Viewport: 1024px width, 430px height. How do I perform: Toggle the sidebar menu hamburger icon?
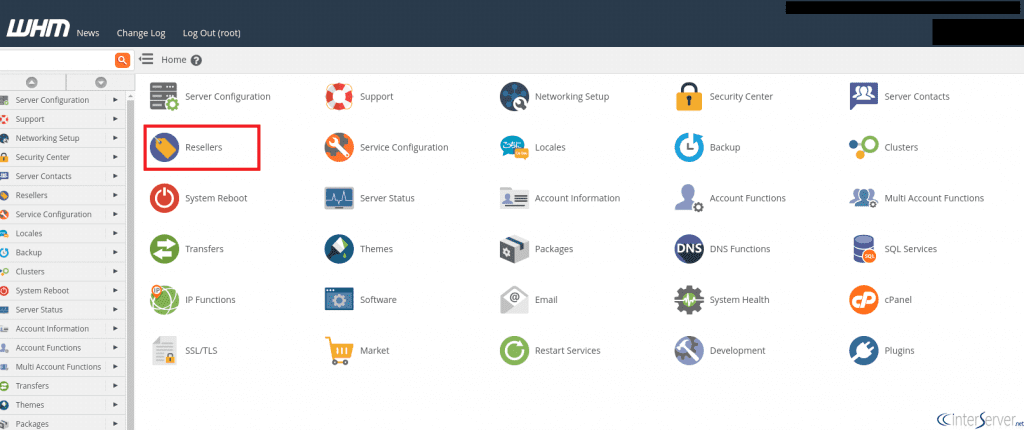click(146, 60)
